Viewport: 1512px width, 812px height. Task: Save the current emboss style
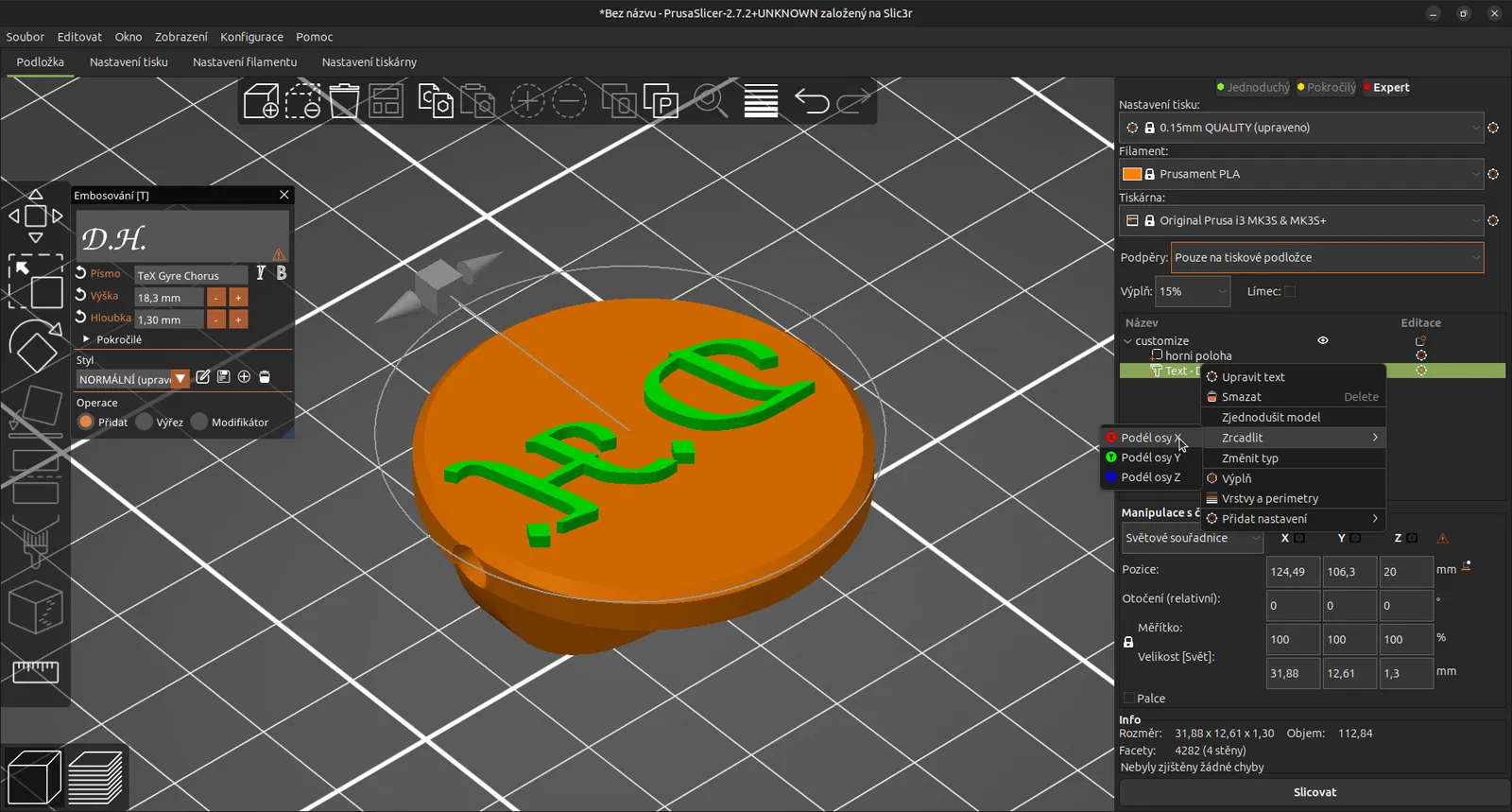tap(223, 377)
